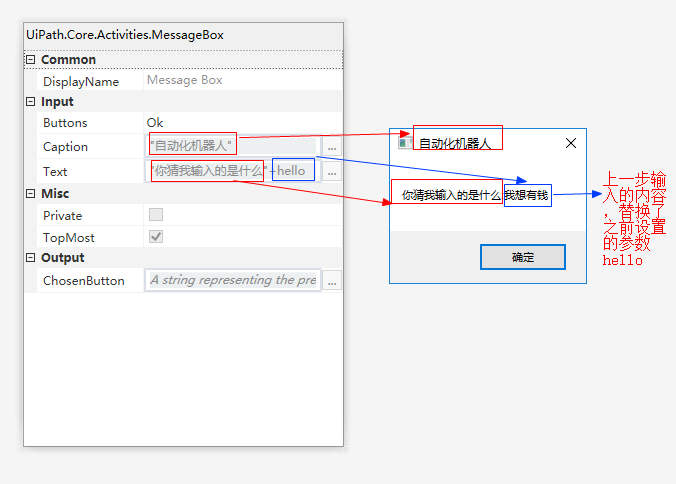This screenshot has height=484, width=676.
Task: Collapse the Misc property group
Action: point(30,194)
